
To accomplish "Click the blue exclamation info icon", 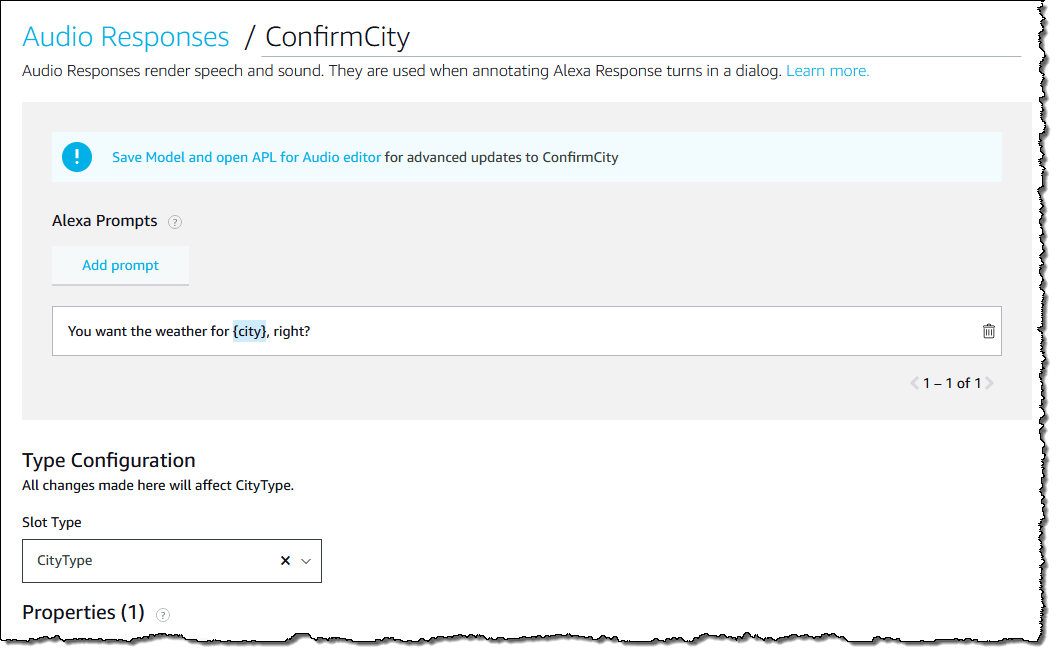I will click(x=77, y=157).
